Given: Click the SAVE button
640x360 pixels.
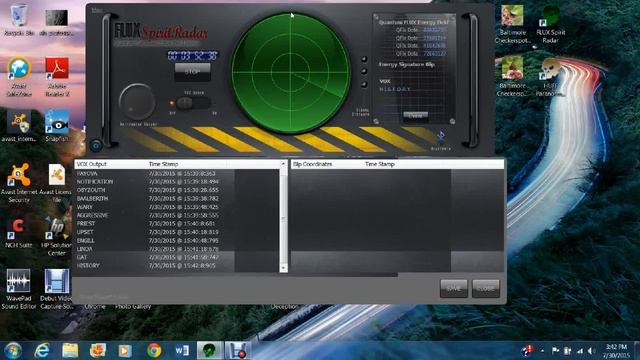Looking at the screenshot, I should coord(454,288).
